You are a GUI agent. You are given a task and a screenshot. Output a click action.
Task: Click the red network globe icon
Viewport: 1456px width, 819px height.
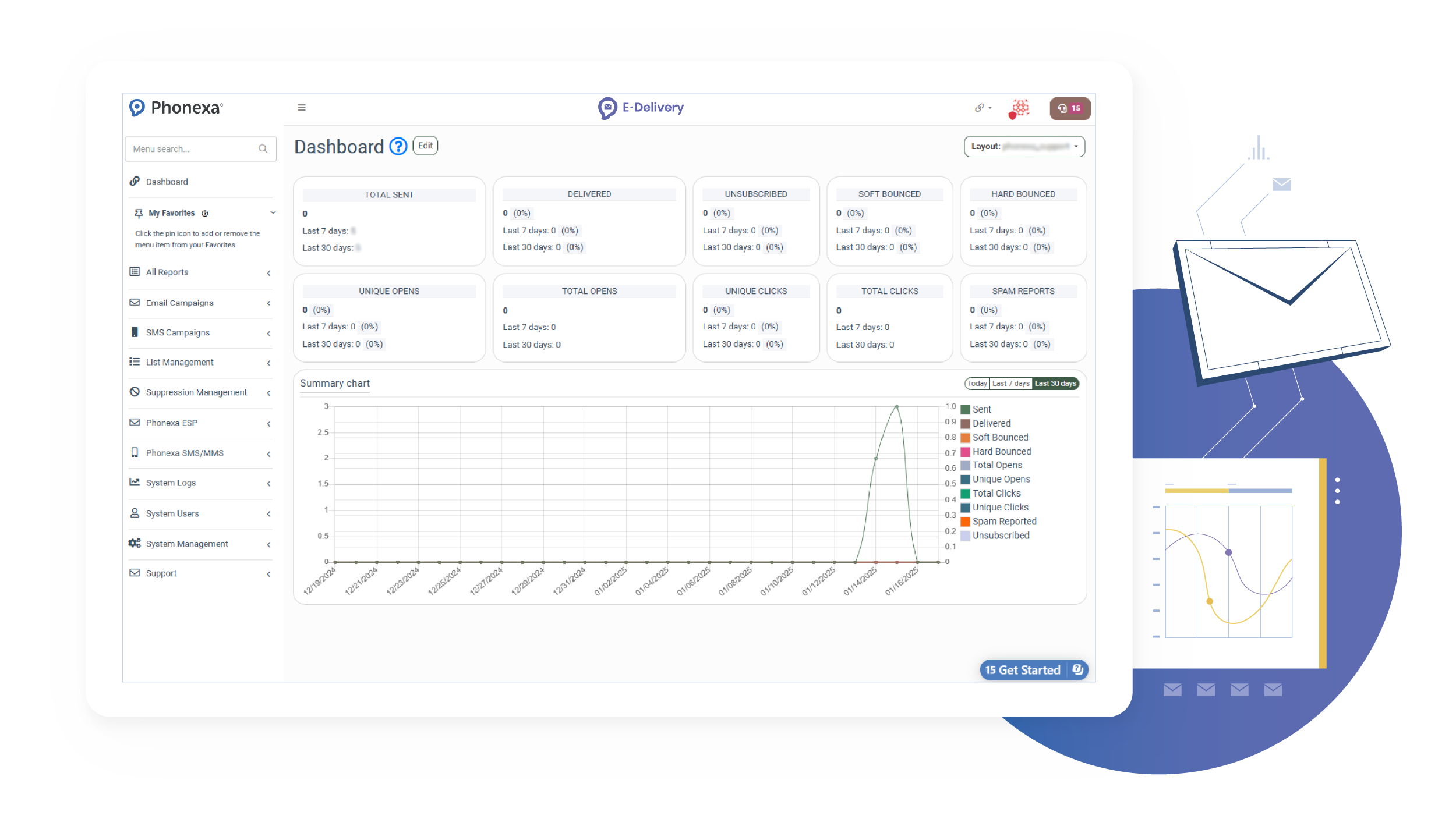pyautogui.click(x=1019, y=108)
